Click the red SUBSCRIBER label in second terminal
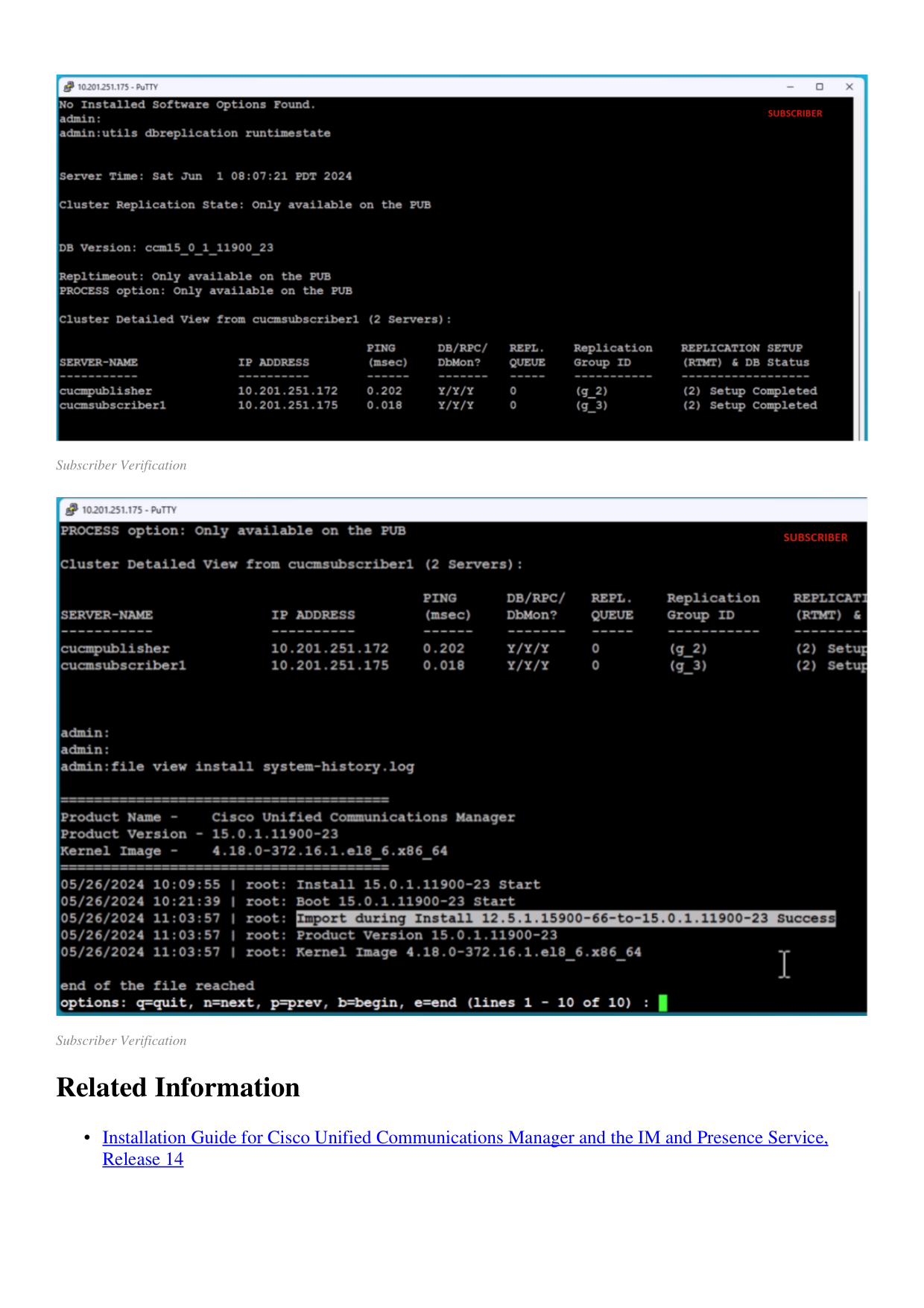The height and width of the screenshot is (1308, 924). coord(815,537)
